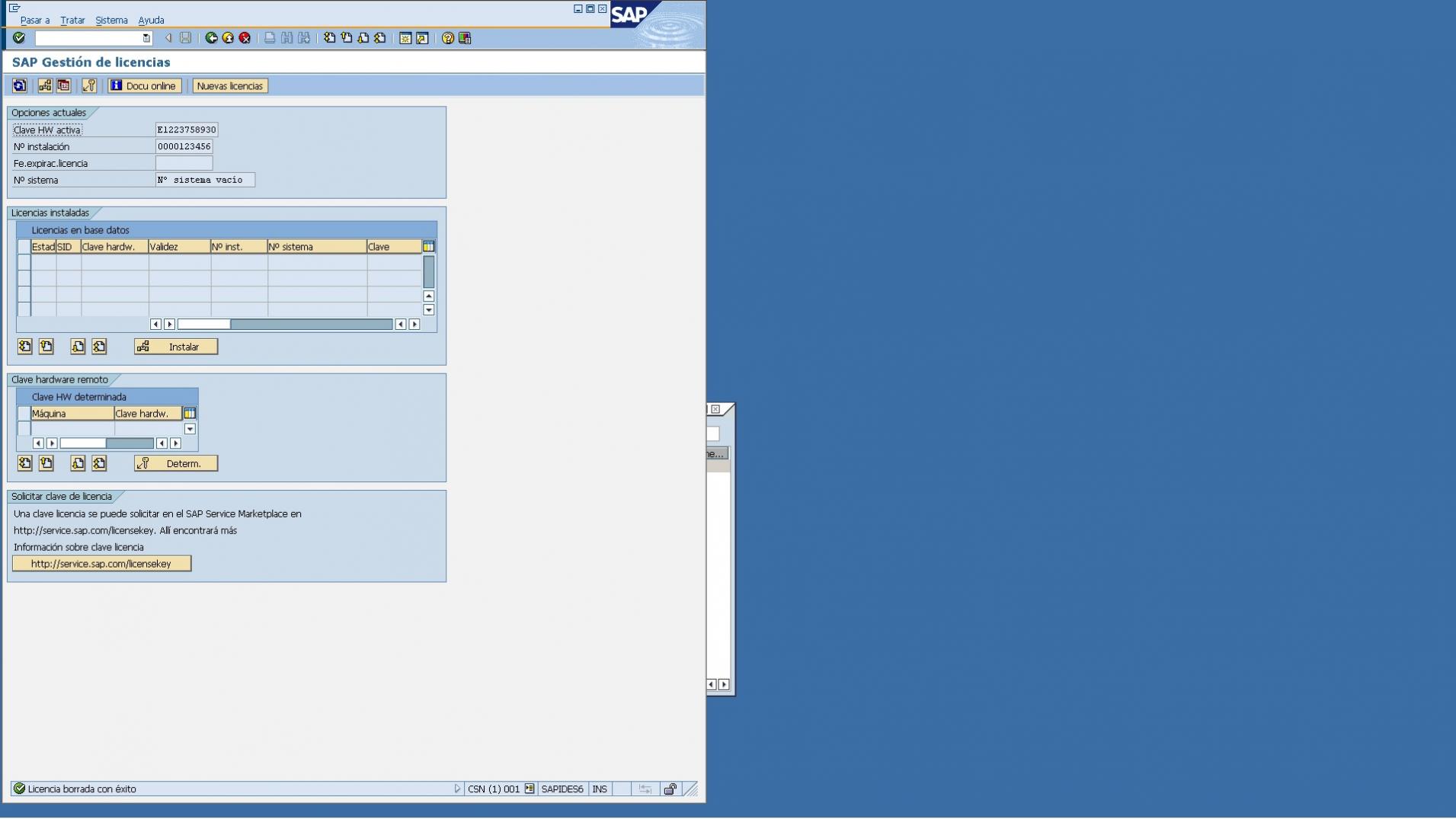The height and width of the screenshot is (819, 1456).
Task: Click the Validez column header
Action: (179, 247)
